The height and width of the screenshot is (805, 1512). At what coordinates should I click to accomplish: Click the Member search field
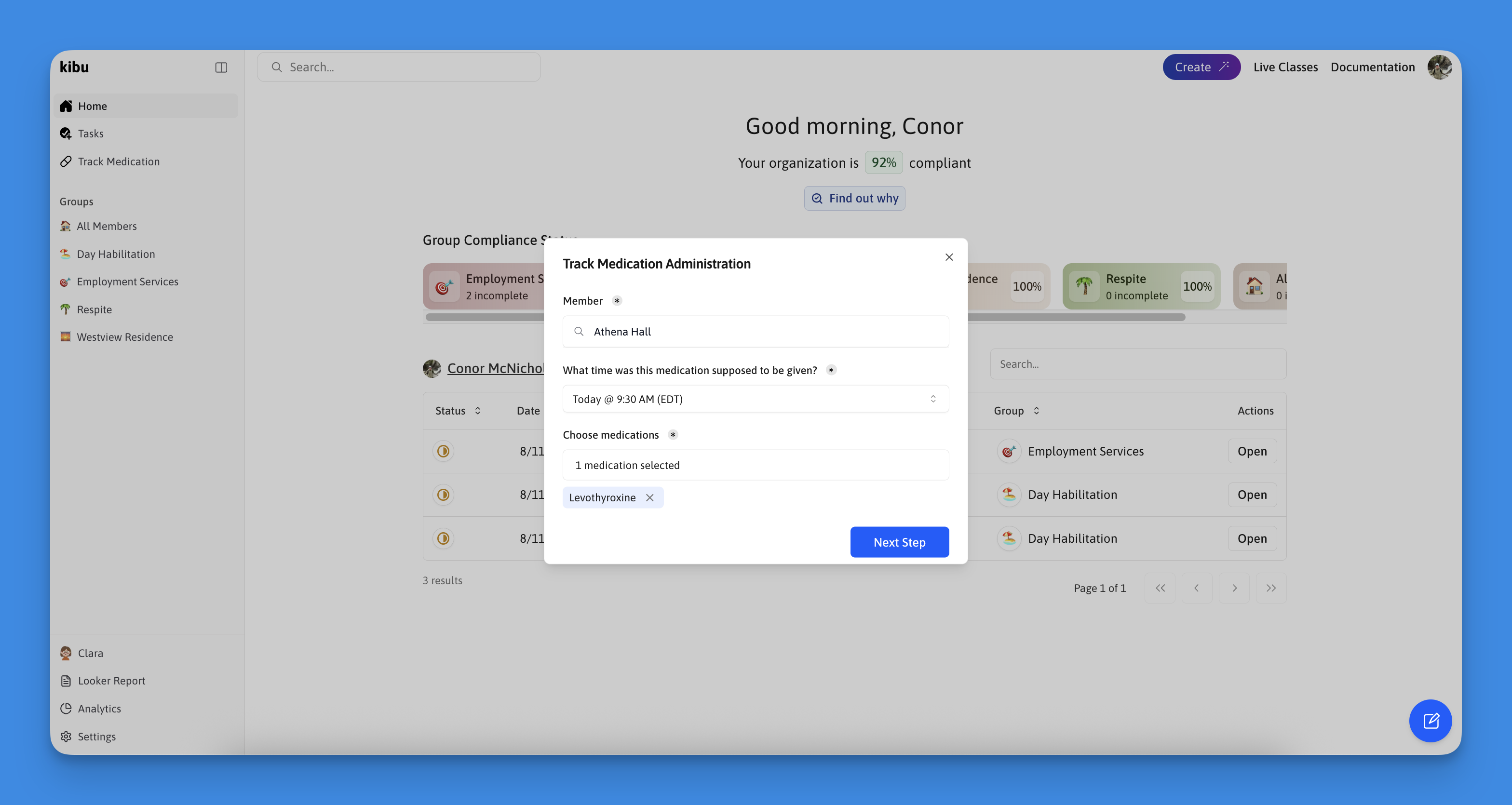755,332
